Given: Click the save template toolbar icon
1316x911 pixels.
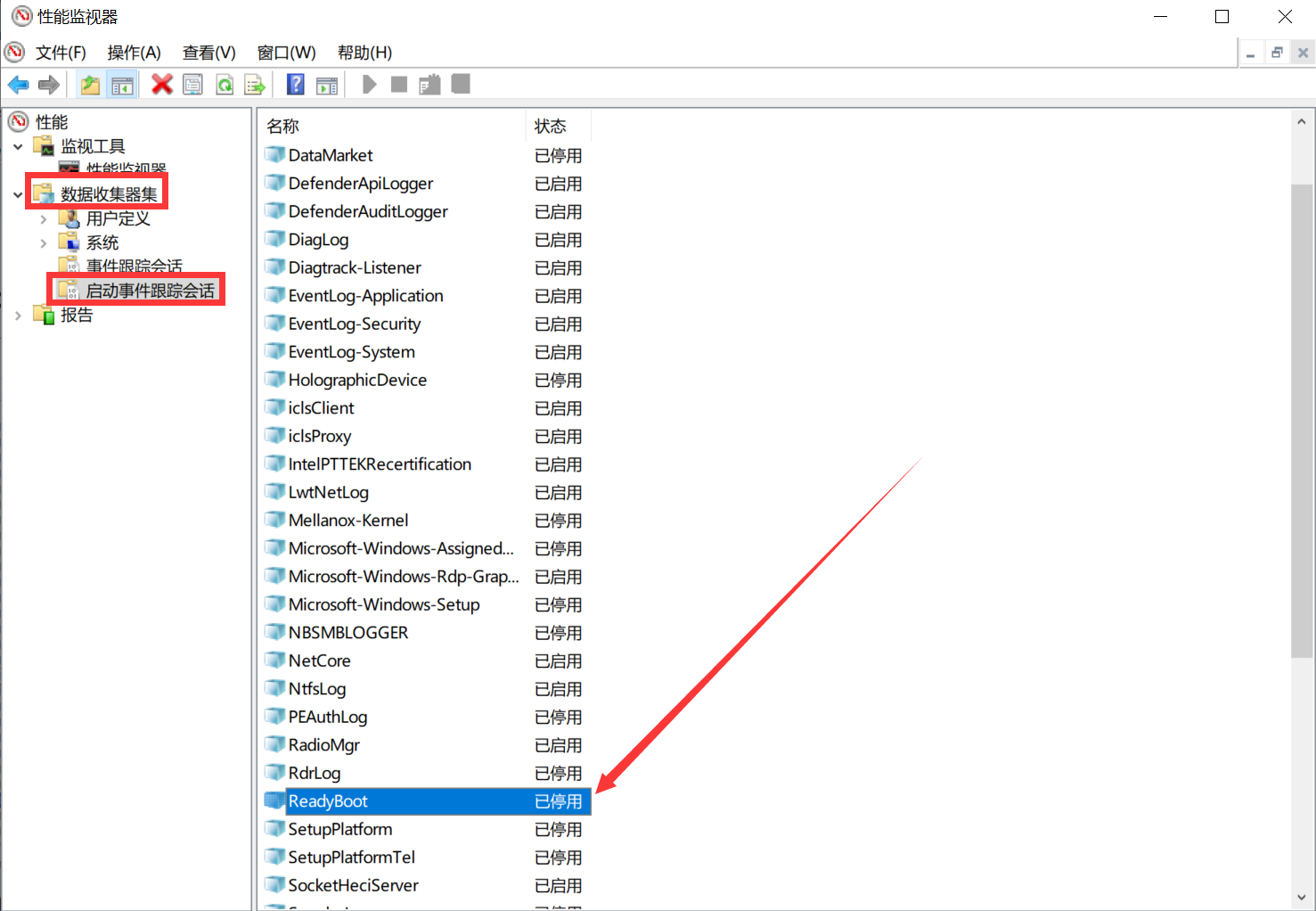Looking at the screenshot, I should 429,85.
